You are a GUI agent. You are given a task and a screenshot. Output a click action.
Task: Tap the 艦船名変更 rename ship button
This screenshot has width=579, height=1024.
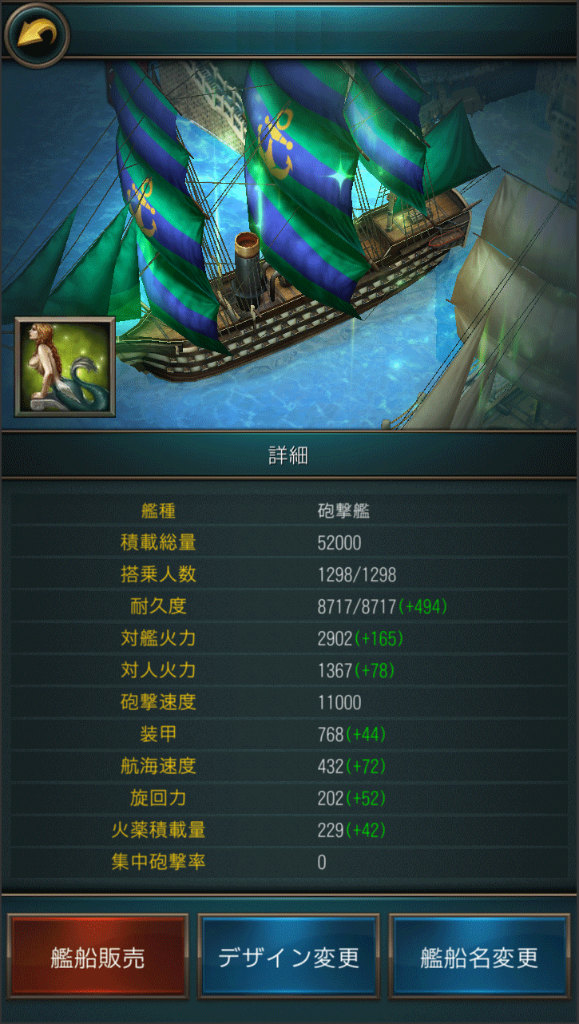(x=479, y=957)
